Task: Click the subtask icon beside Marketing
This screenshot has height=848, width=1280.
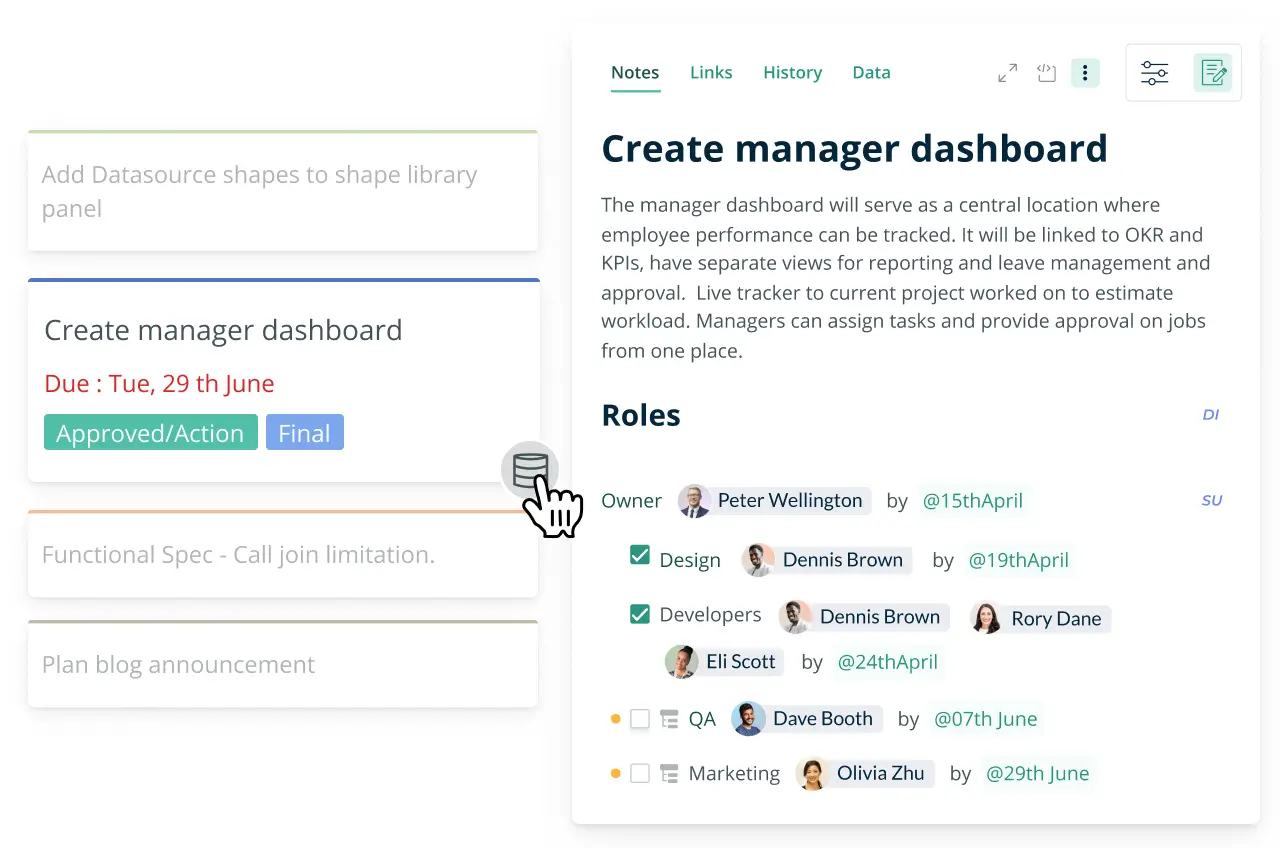Action: (x=669, y=774)
